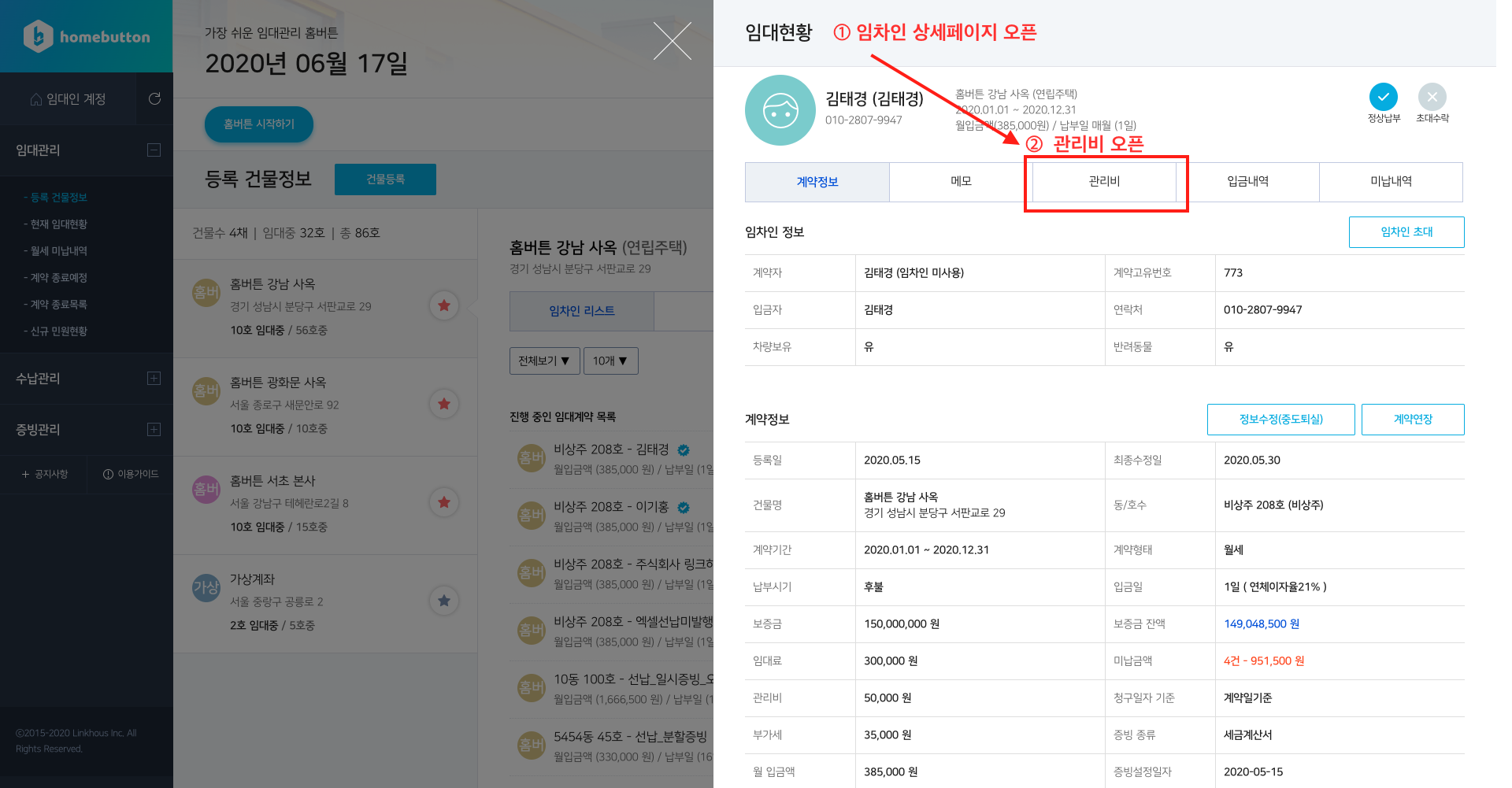Open the 전체보기 filter dropdown
1512x788 pixels.
545,361
